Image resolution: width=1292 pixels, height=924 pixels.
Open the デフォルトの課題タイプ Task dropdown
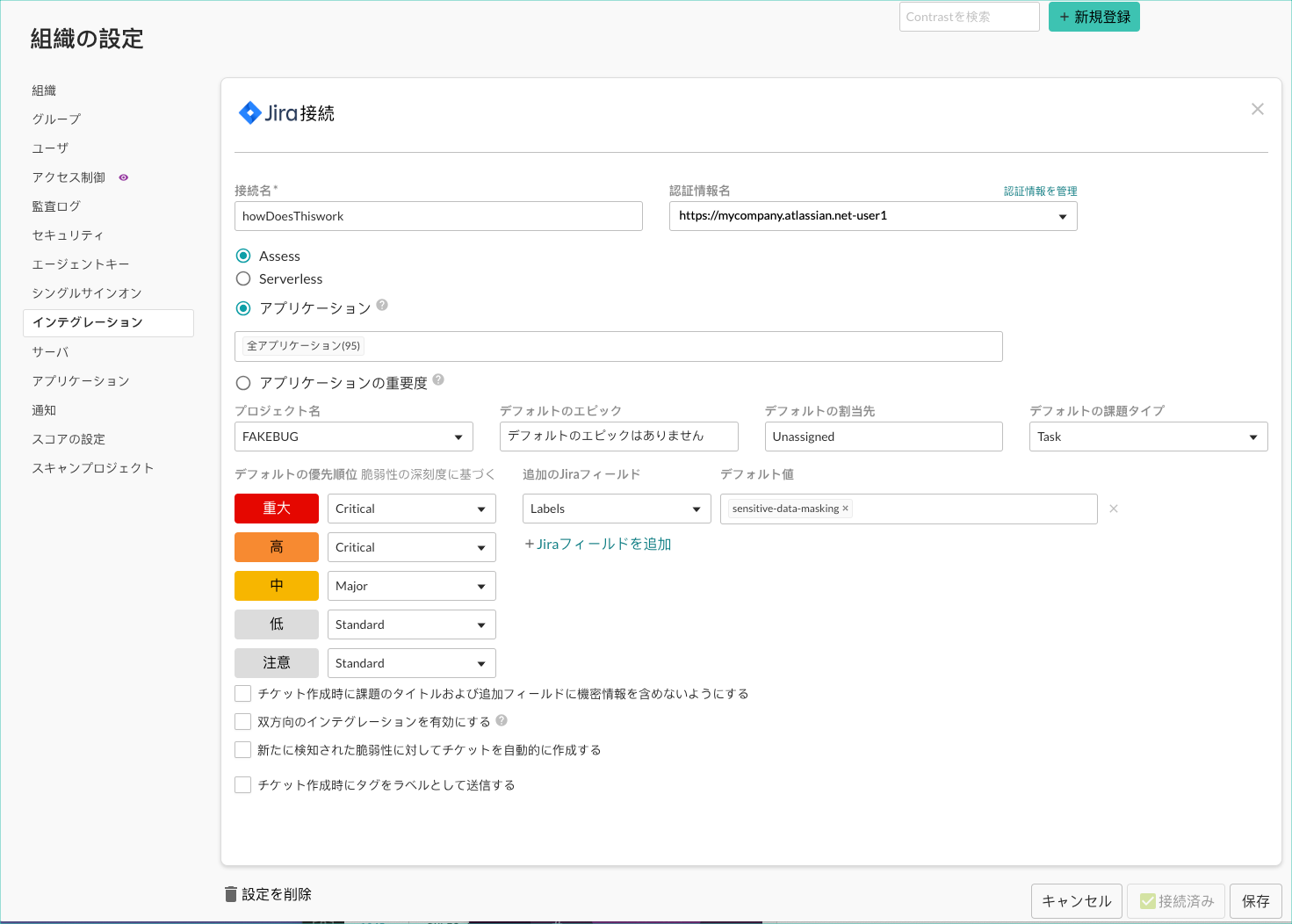tap(1149, 437)
